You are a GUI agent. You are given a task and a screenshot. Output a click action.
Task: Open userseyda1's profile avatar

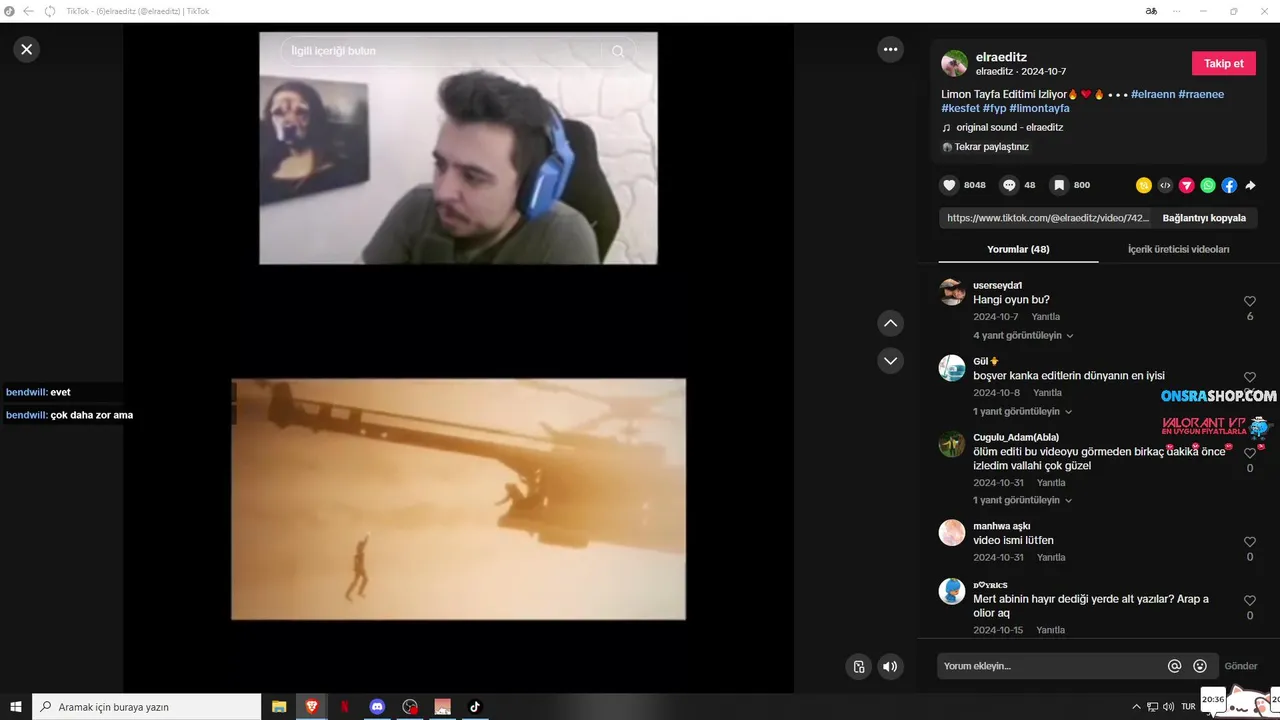(952, 292)
